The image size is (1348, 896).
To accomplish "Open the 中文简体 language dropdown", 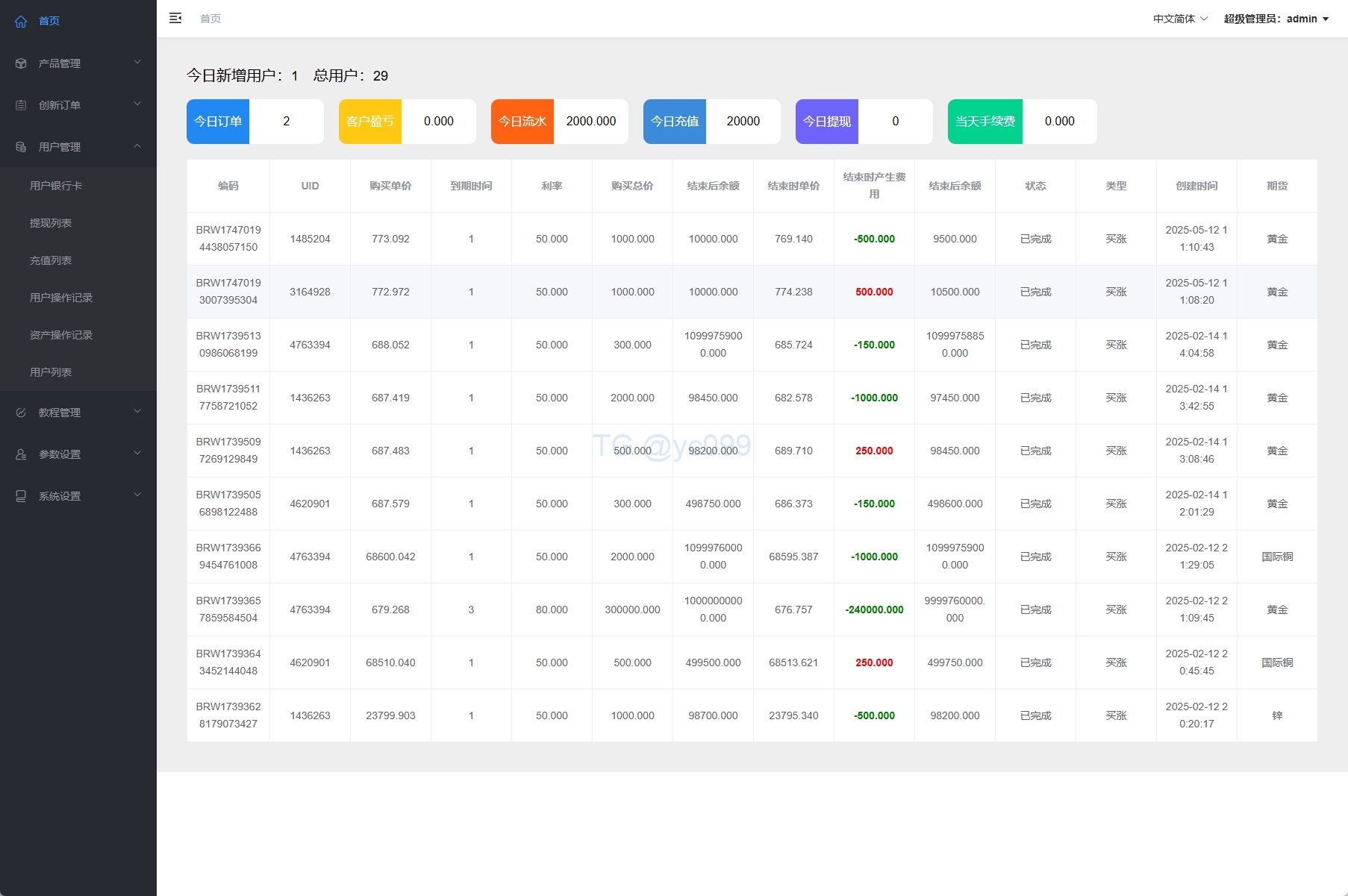I will (1179, 19).
